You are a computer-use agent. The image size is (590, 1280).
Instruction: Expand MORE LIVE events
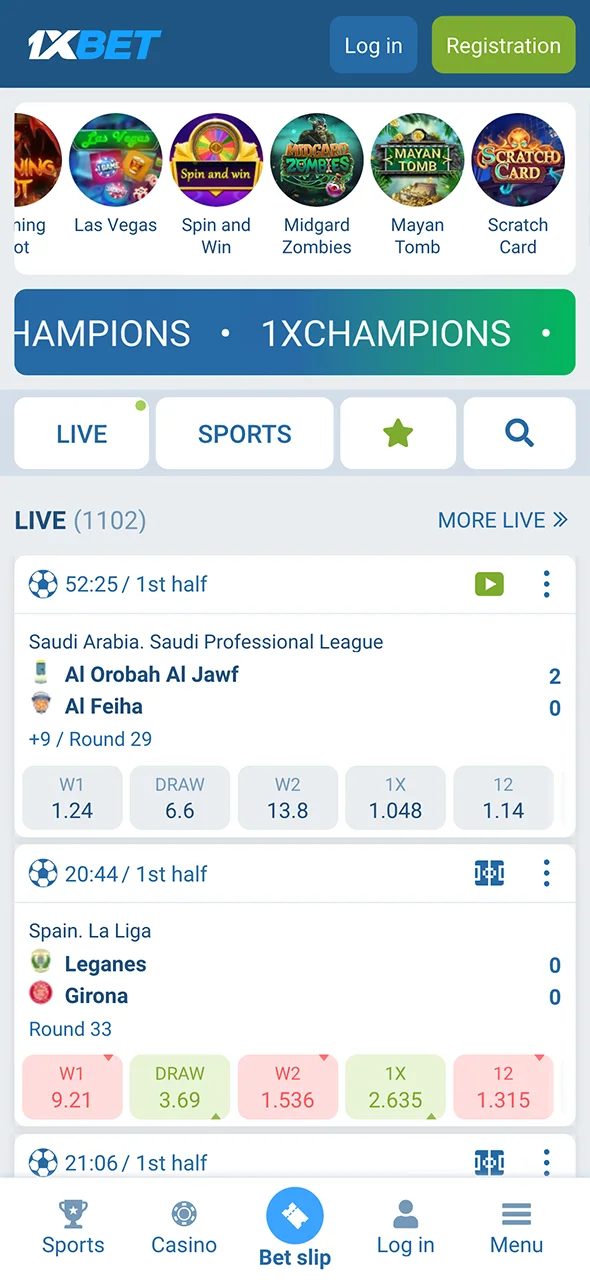pos(503,520)
